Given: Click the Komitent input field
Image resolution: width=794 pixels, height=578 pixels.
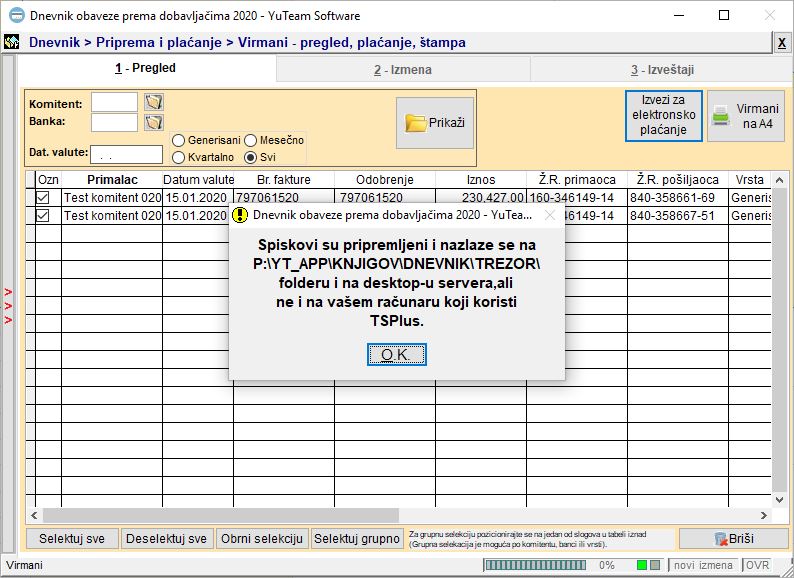Looking at the screenshot, I should (114, 102).
